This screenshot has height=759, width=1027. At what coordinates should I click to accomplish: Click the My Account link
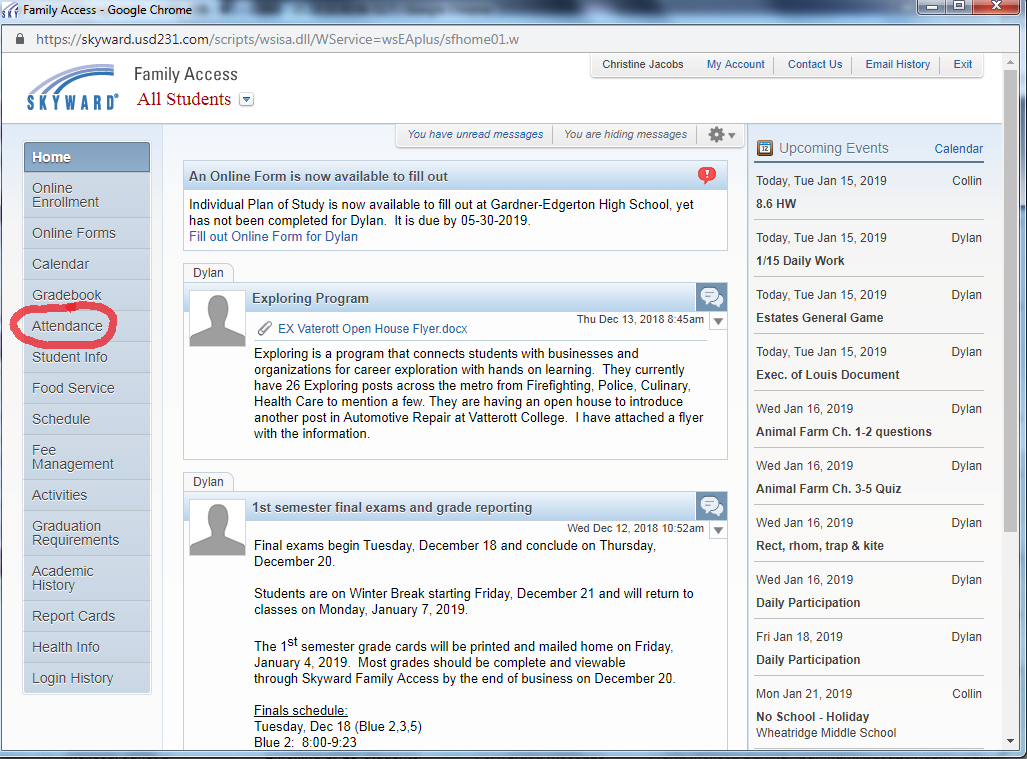pos(735,64)
